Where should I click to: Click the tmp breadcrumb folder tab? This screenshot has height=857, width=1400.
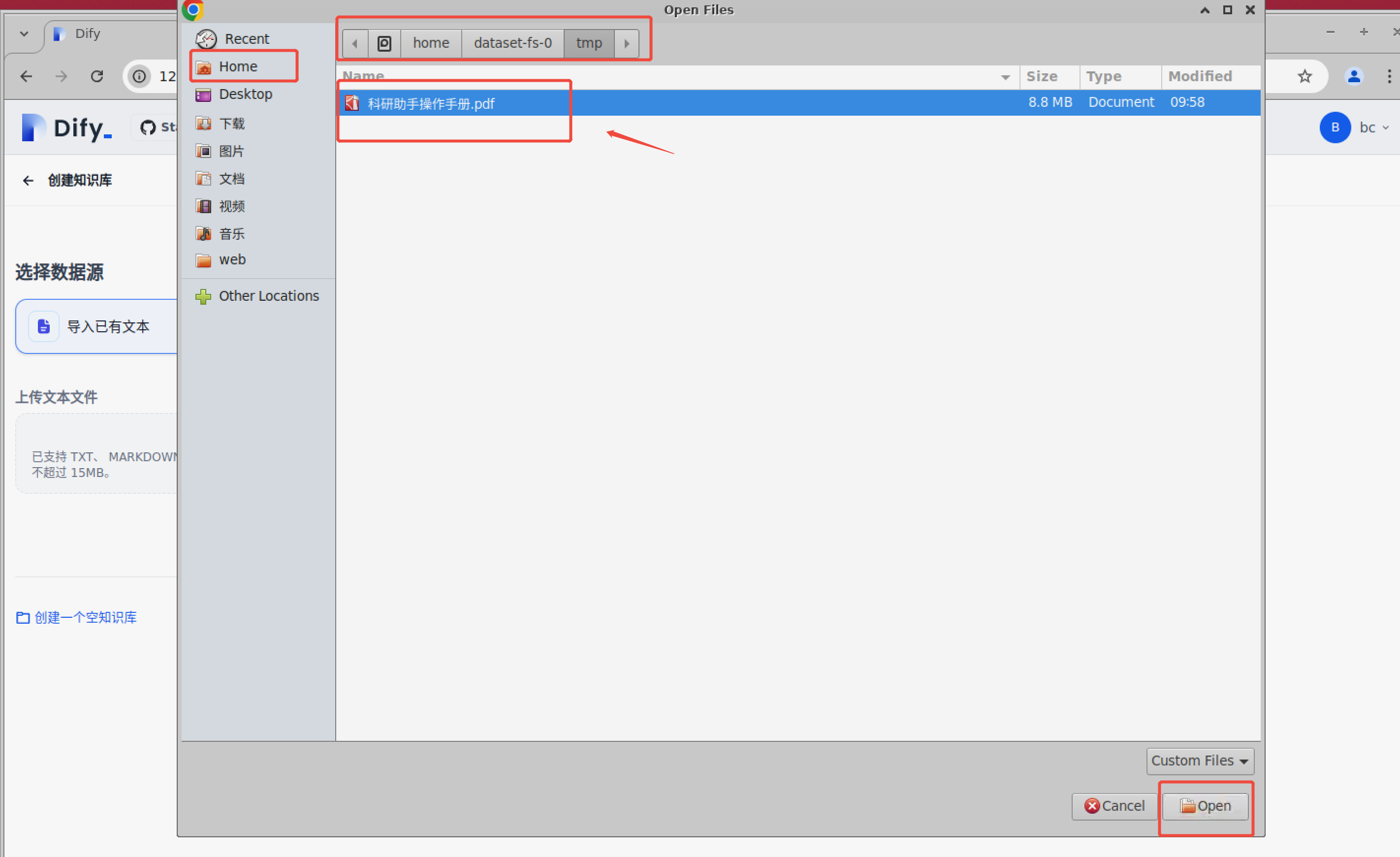tap(590, 42)
